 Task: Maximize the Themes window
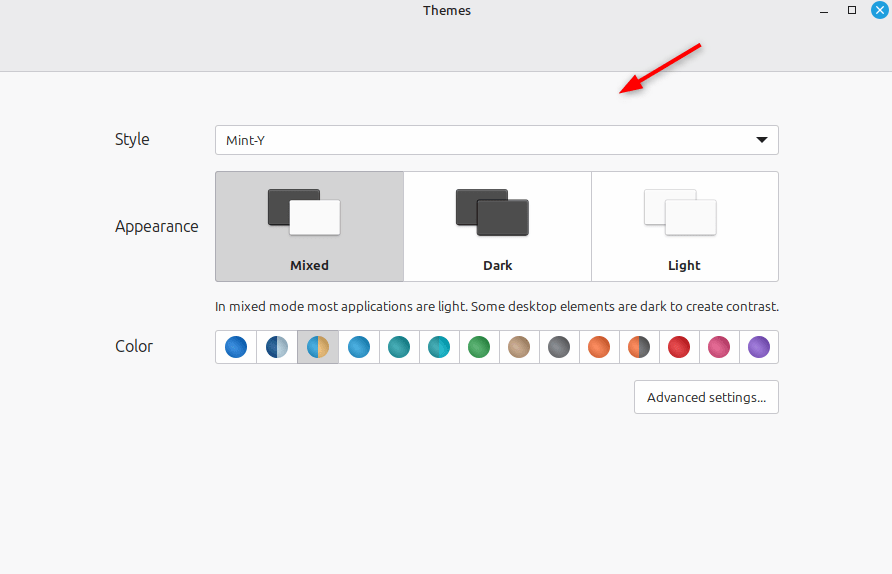(852, 10)
